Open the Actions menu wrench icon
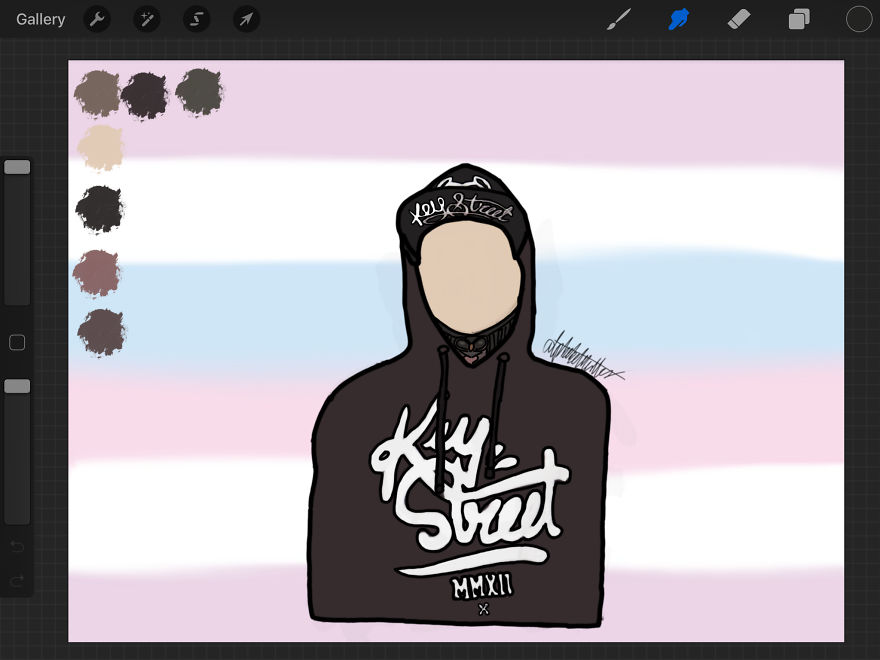This screenshot has height=660, width=880. (97, 19)
